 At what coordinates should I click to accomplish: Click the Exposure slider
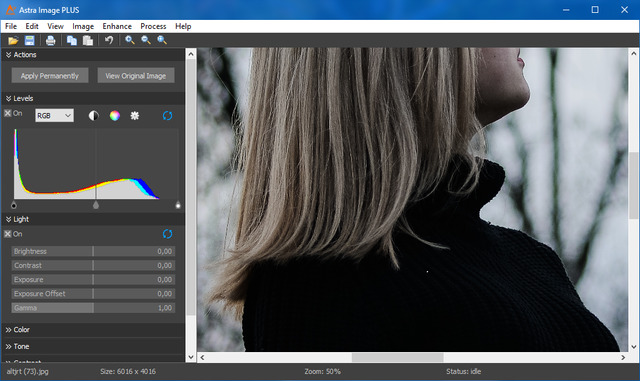click(x=93, y=280)
